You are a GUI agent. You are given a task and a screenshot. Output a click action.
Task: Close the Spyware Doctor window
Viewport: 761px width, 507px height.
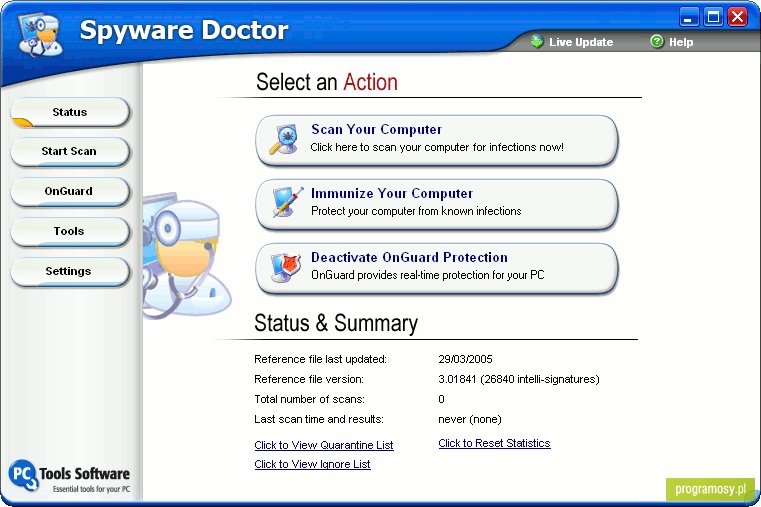[738, 17]
